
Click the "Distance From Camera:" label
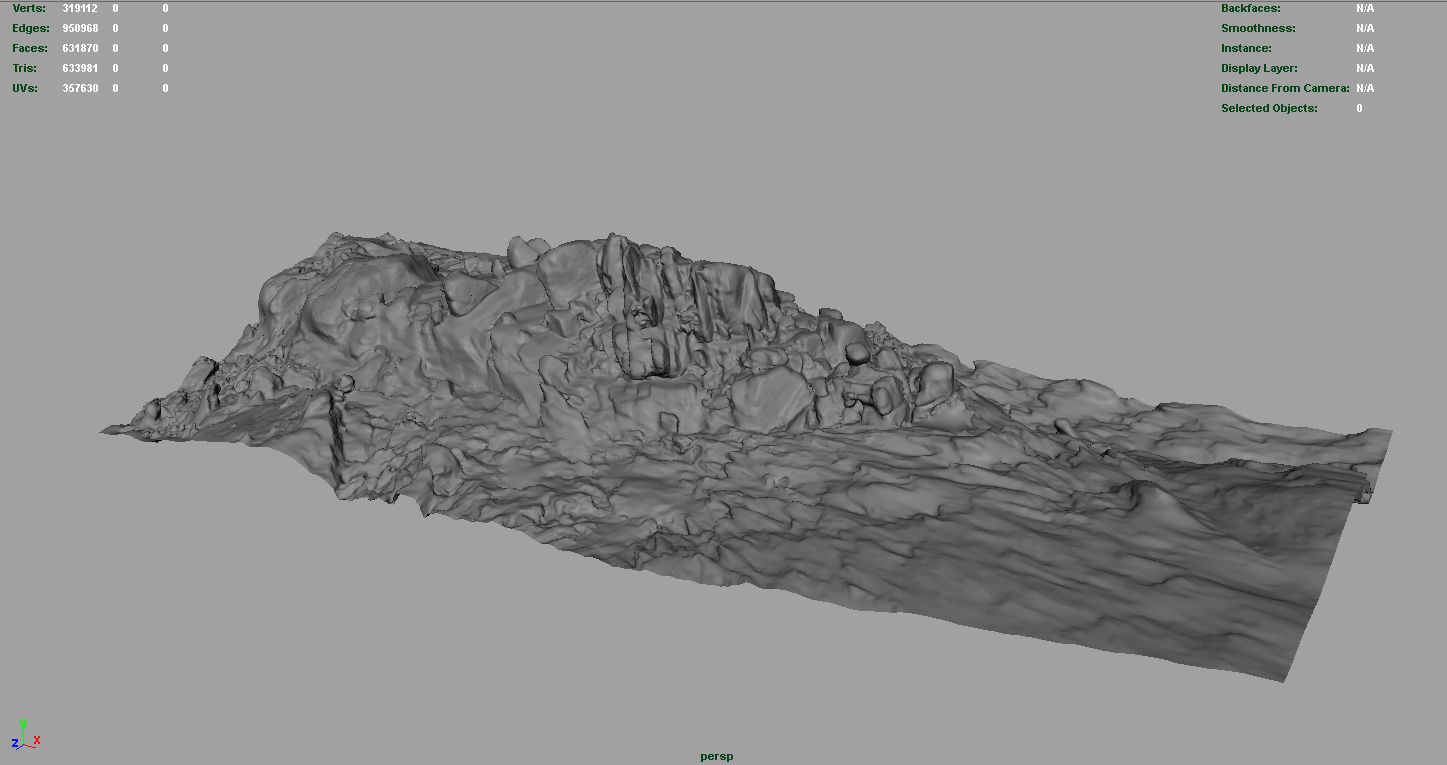[1285, 88]
